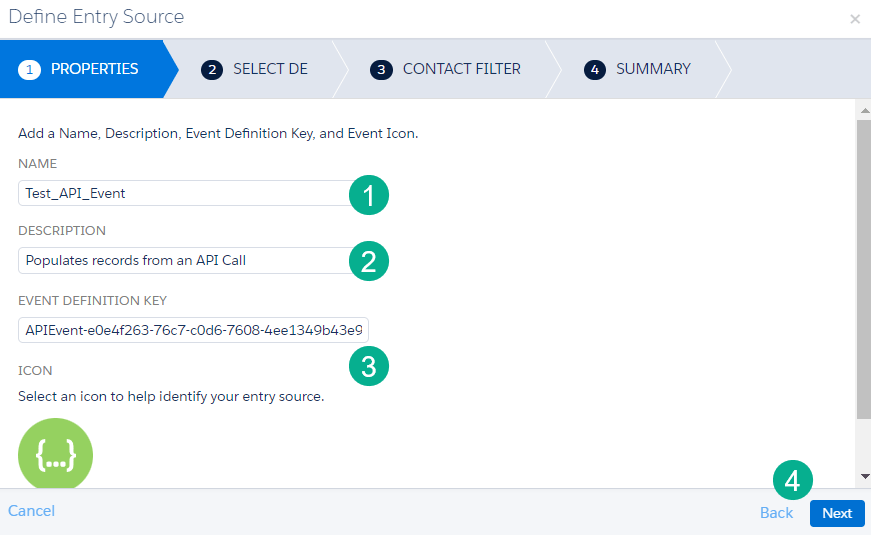Select the green curly-braces entry source icon
The image size is (871, 535).
55,455
